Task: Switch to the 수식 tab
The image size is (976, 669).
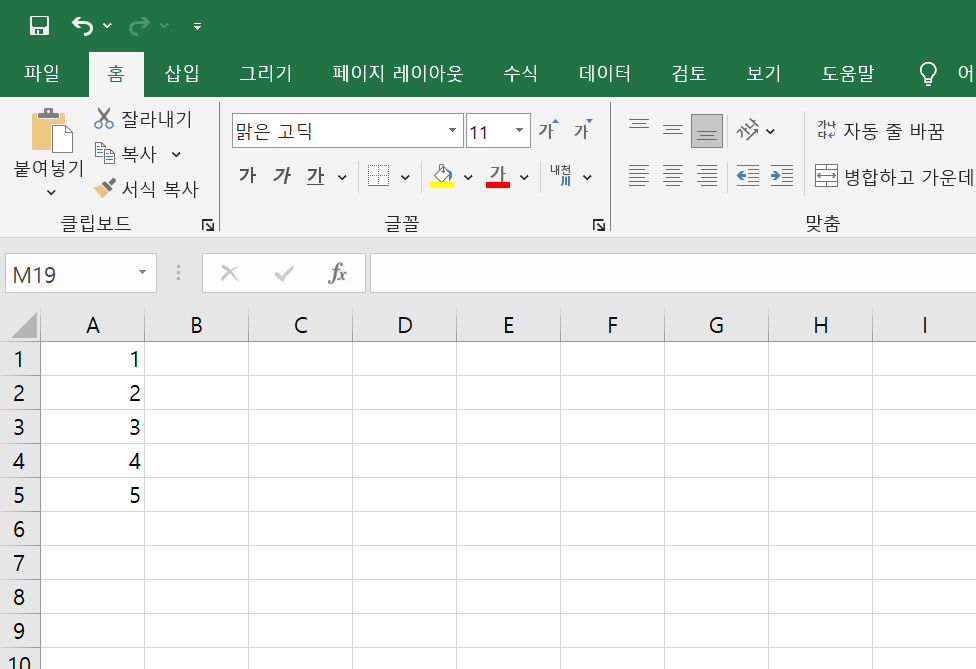Action: point(520,73)
